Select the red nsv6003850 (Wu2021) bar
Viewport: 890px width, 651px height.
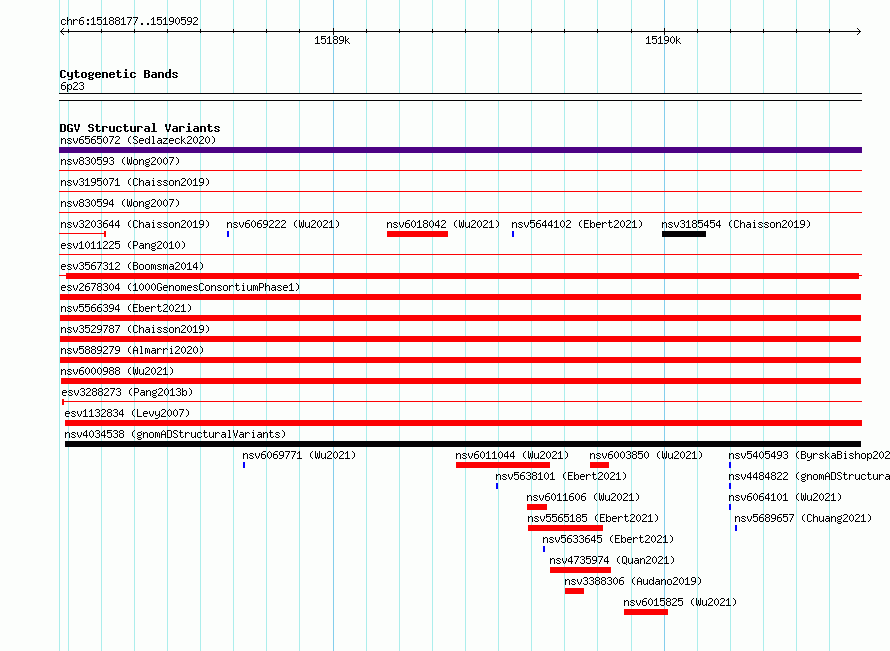(x=599, y=465)
